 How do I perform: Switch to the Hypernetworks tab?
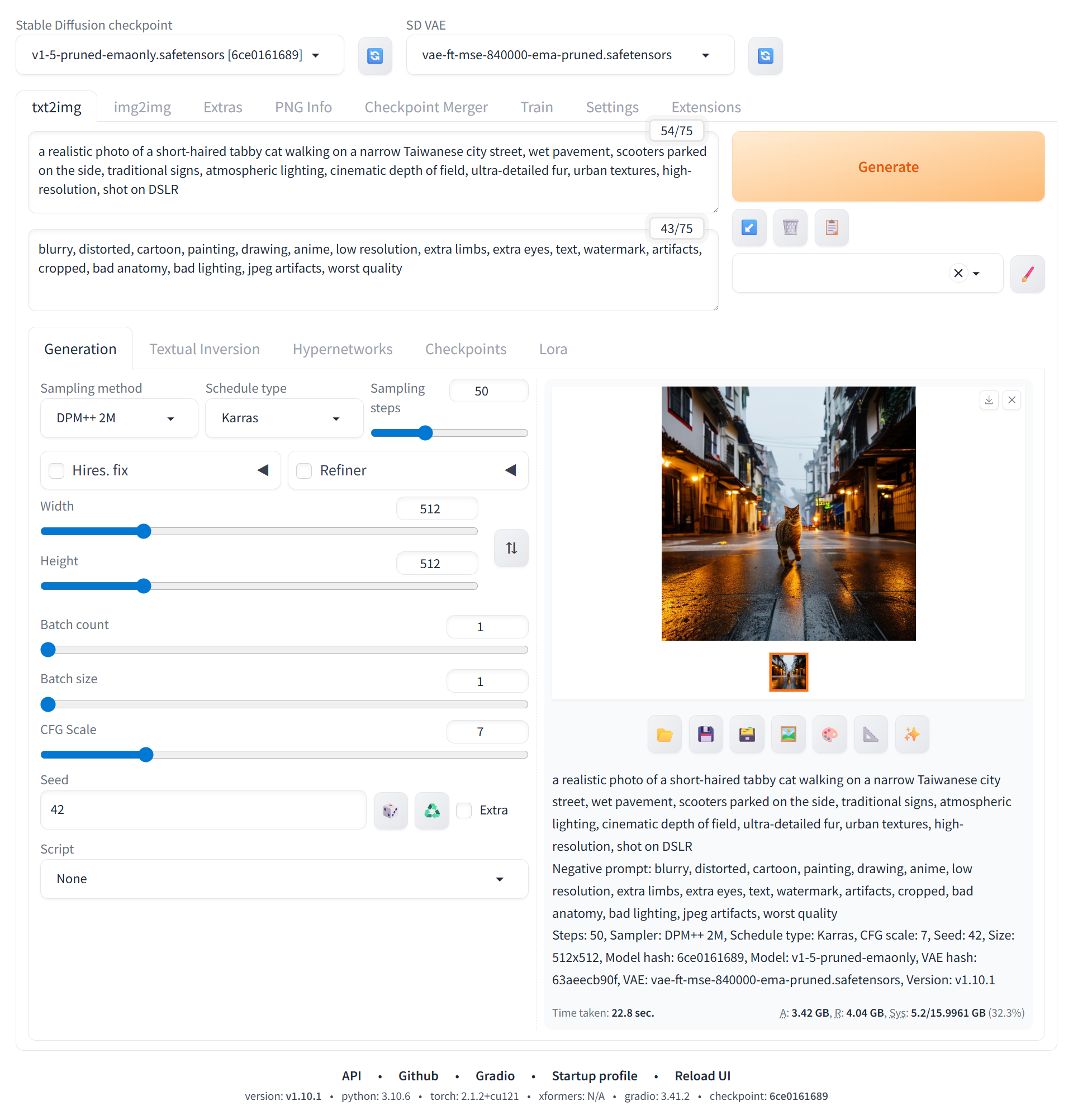coord(343,349)
